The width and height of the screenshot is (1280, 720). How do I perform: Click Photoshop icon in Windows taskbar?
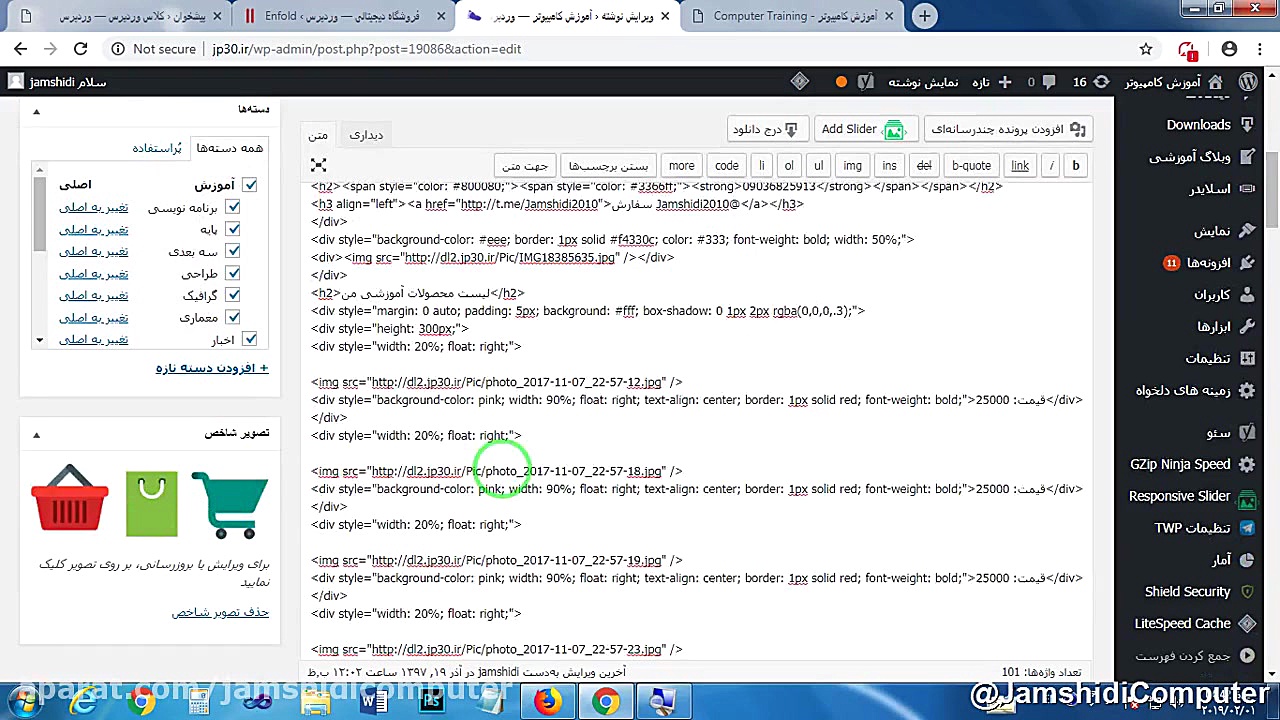(432, 701)
